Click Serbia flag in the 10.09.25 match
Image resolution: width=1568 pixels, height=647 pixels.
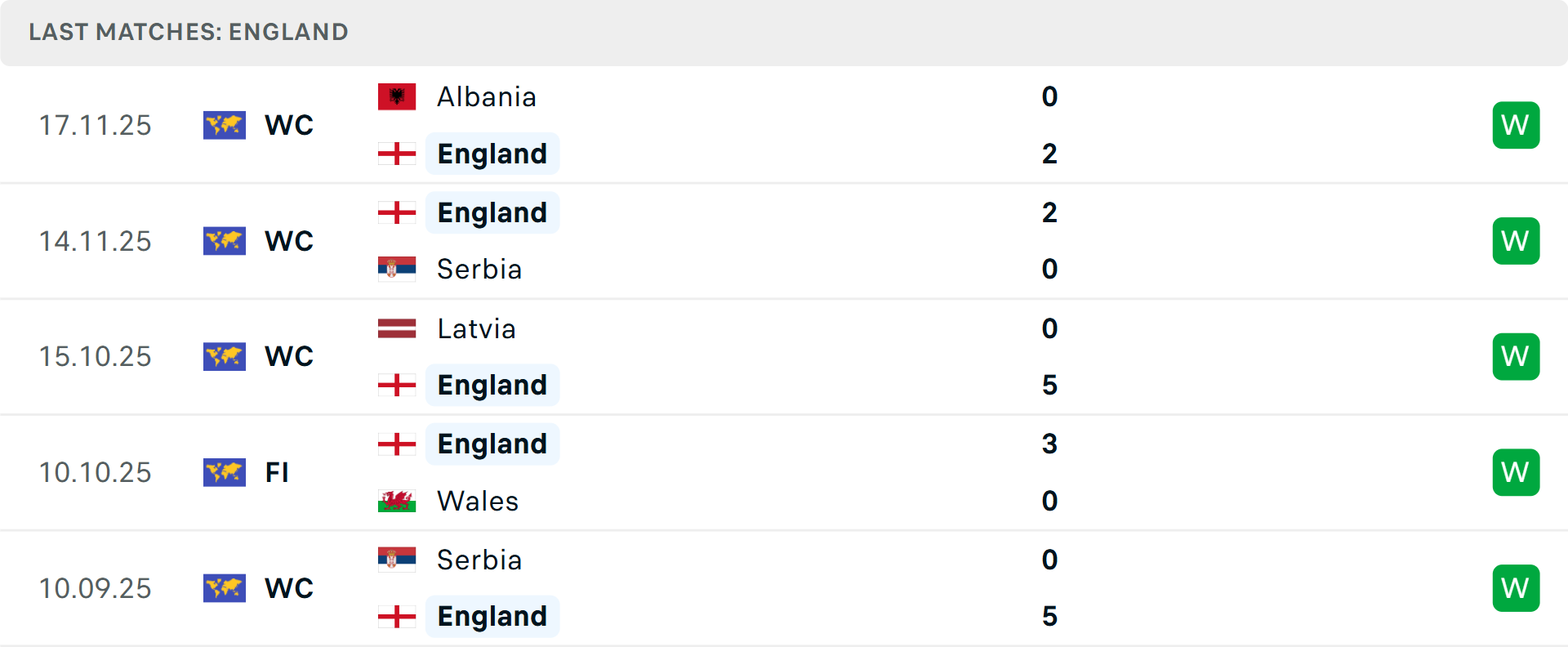397,560
